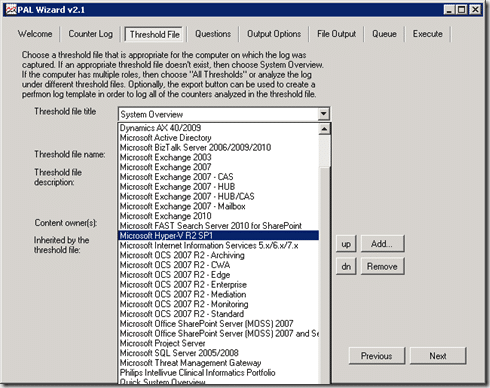The width and height of the screenshot is (490, 388).
Task: Go to the Execute tab
Action: [x=428, y=34]
